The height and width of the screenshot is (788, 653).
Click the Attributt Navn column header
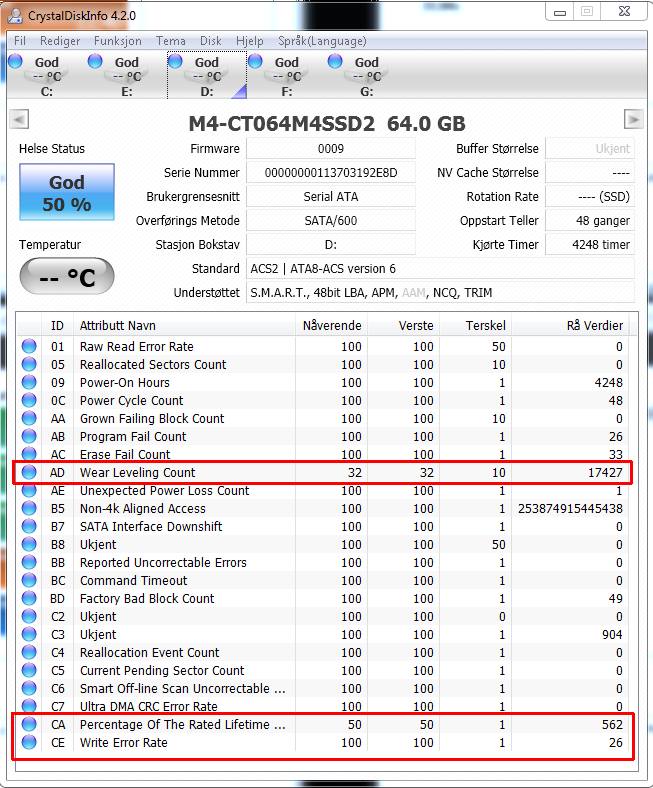(x=184, y=326)
